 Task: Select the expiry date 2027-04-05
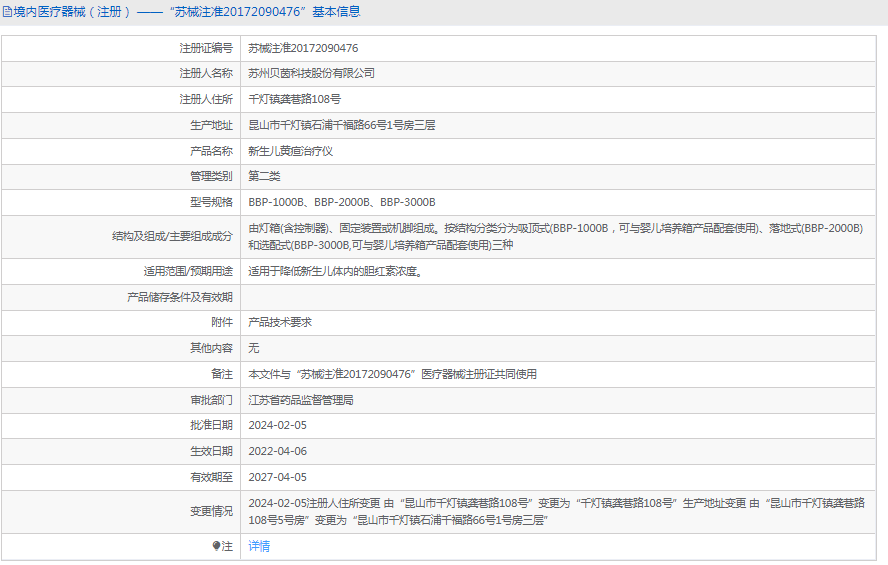(x=278, y=478)
